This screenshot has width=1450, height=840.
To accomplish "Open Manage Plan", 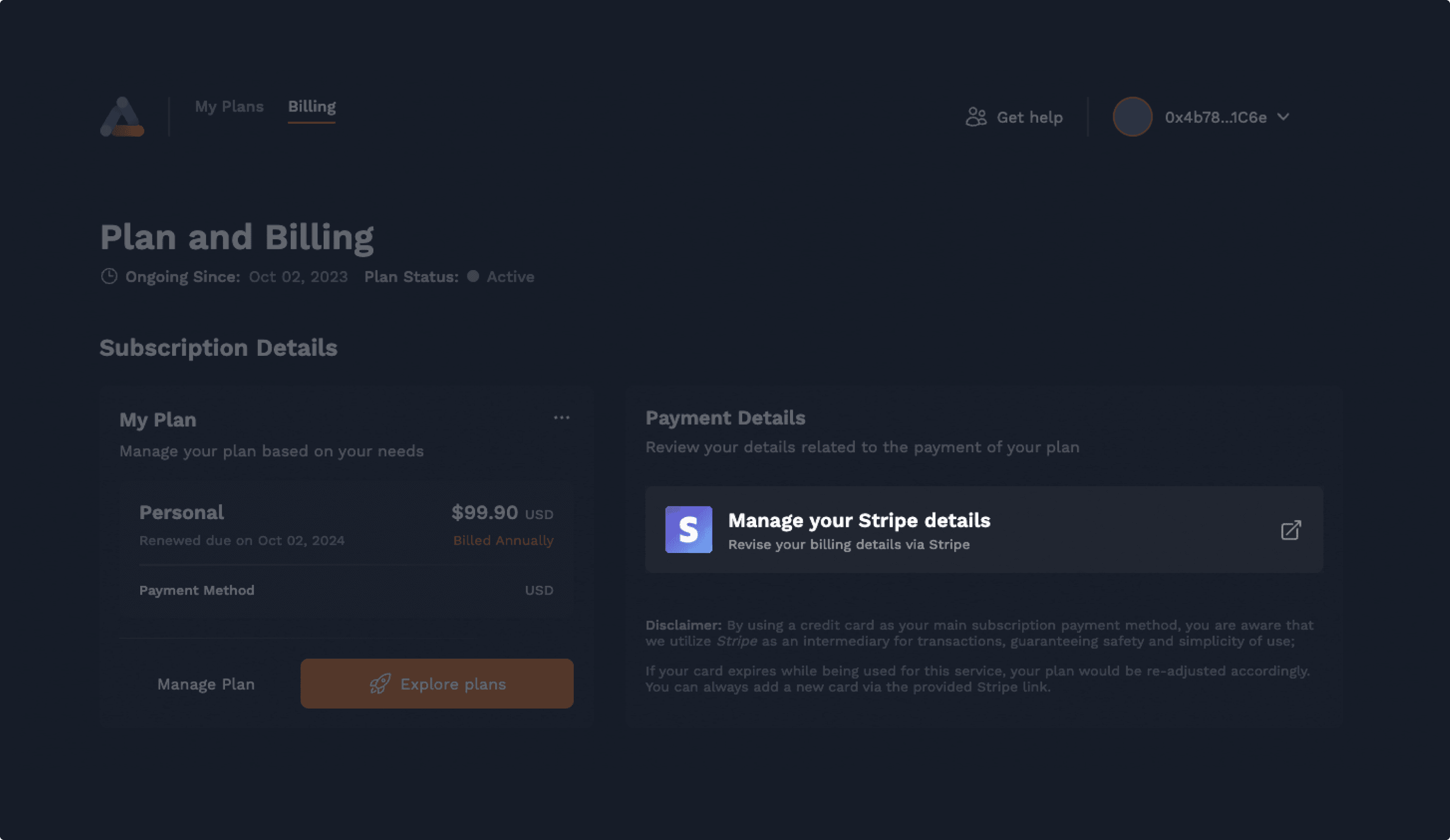I will point(205,684).
